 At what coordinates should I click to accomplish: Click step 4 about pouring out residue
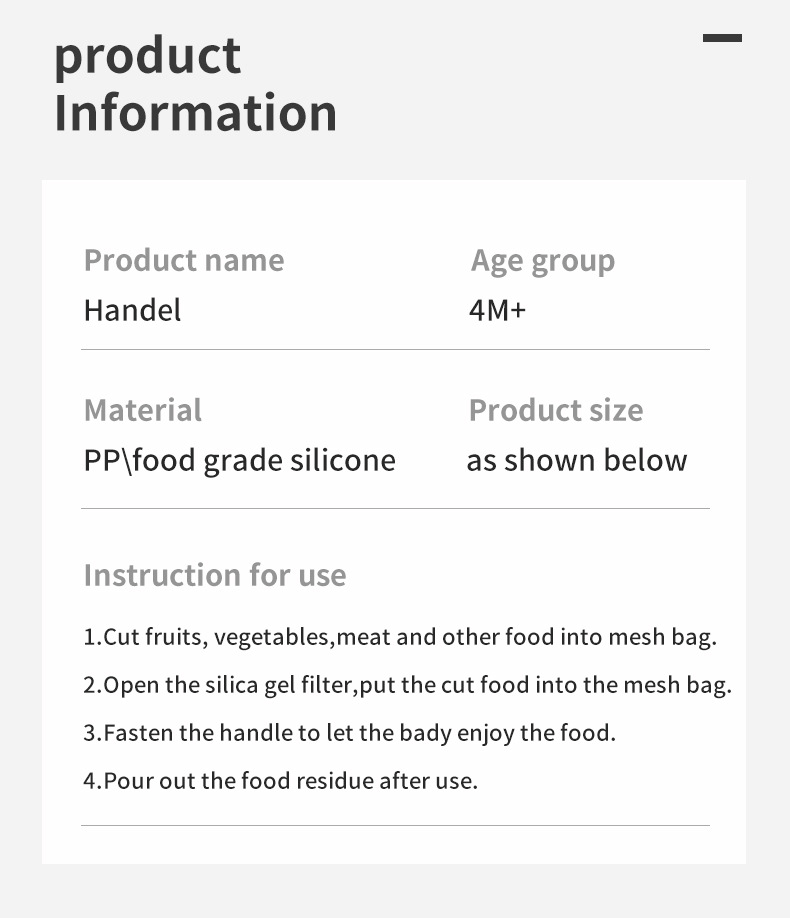(x=280, y=781)
